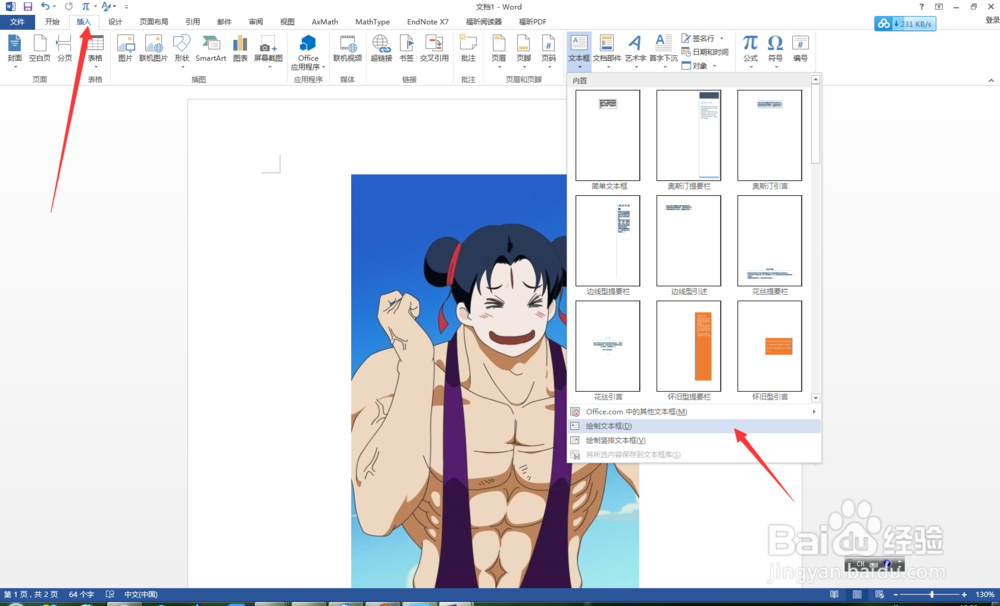This screenshot has height=606, width=1000.
Task: Switch to the References (引用) tab
Action: pyautogui.click(x=193, y=22)
